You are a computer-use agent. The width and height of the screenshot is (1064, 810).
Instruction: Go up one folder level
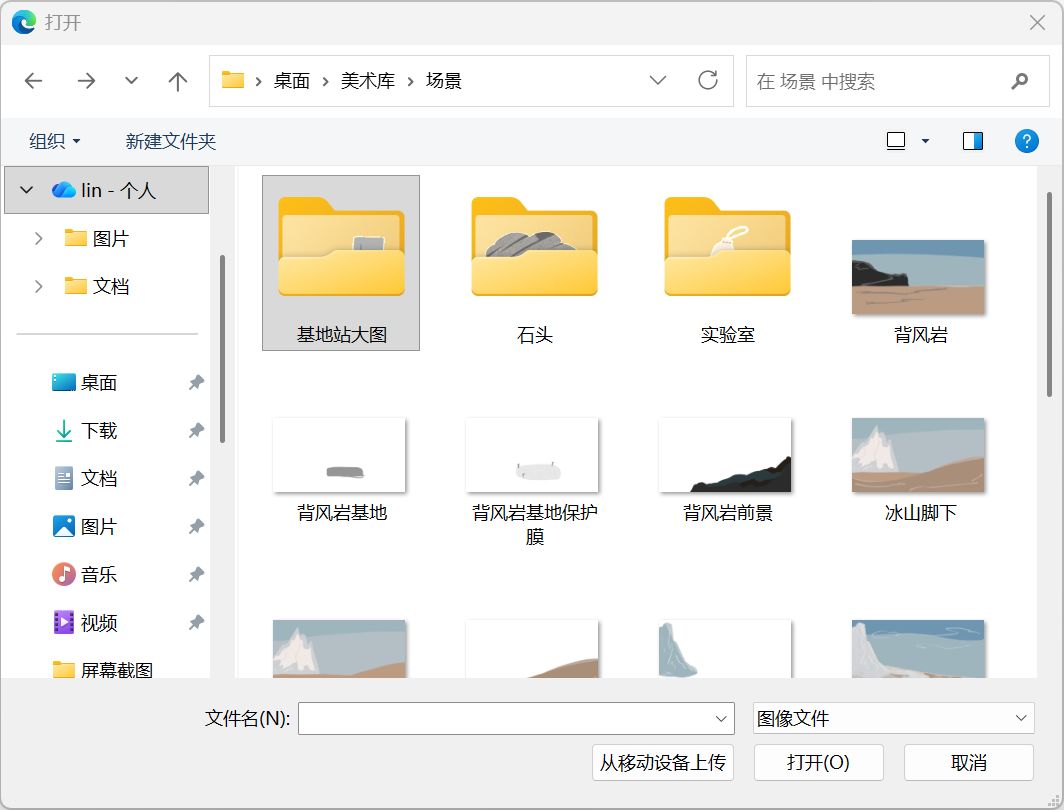pyautogui.click(x=178, y=81)
